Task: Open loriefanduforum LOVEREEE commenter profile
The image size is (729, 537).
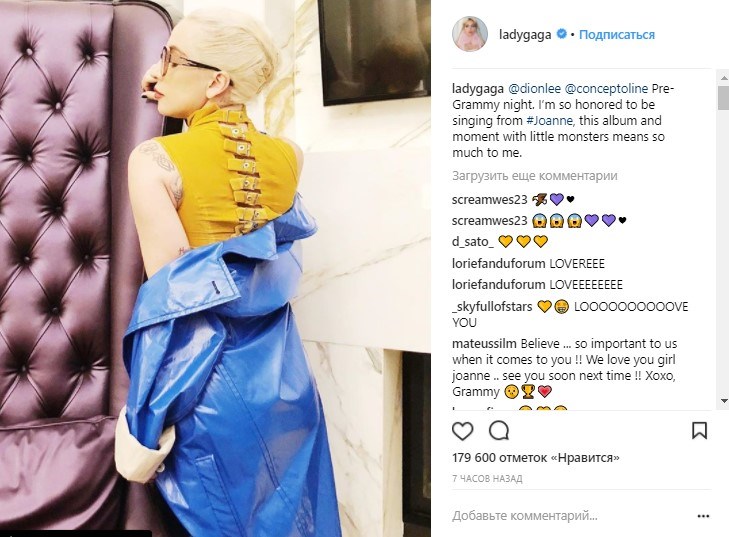Action: pos(499,264)
